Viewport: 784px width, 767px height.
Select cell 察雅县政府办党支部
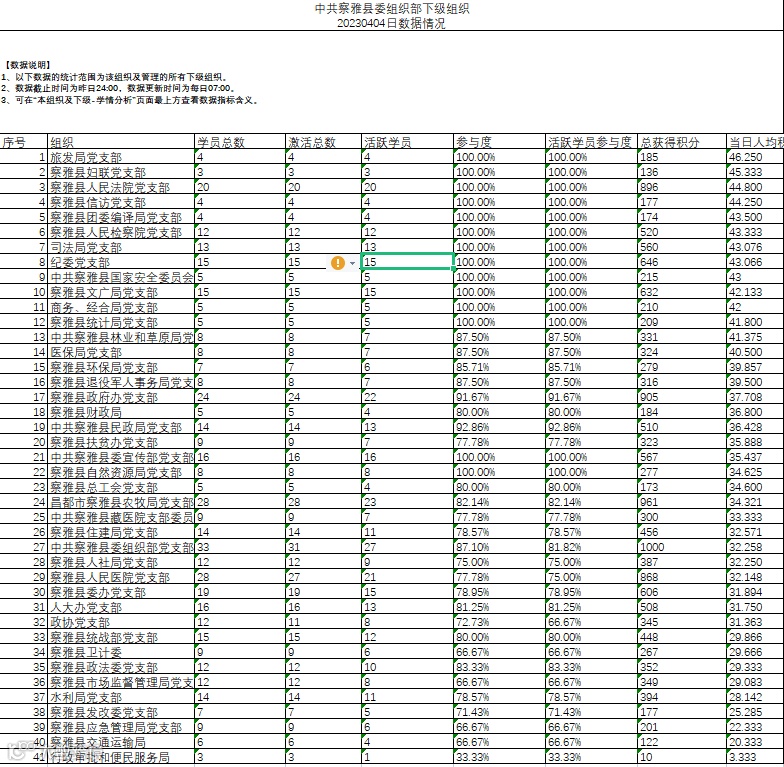click(x=121, y=397)
